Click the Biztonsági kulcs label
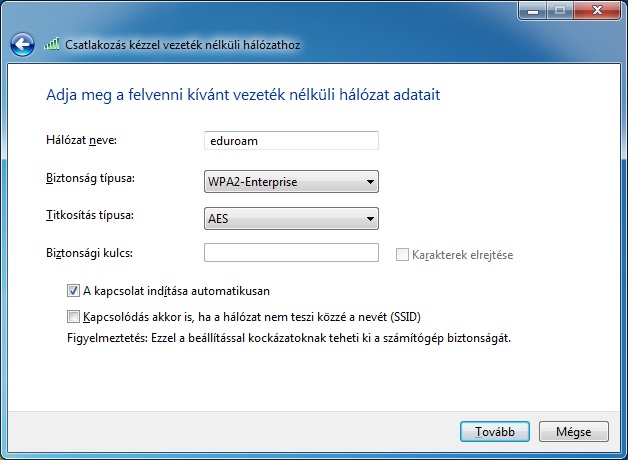 click(89, 253)
